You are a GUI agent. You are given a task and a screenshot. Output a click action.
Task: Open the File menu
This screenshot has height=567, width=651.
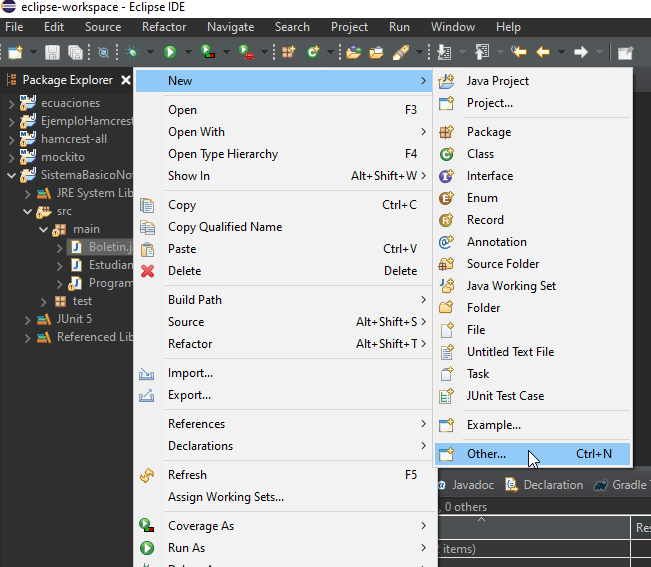(14, 27)
